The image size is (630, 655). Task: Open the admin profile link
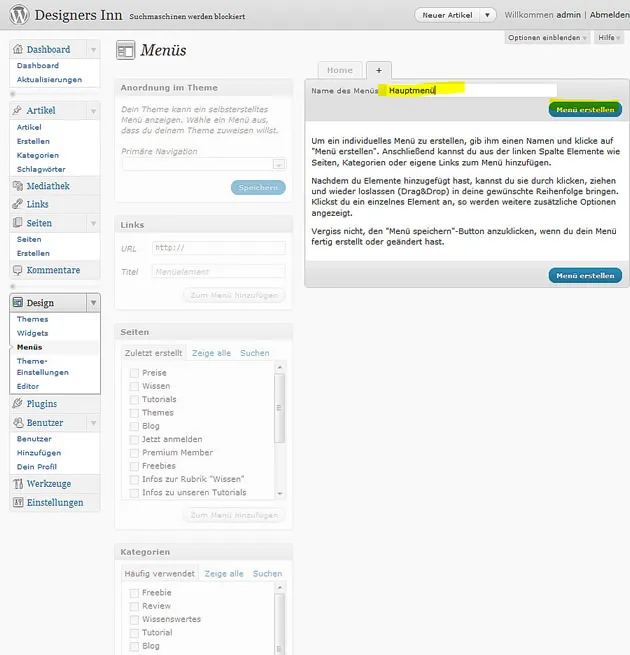click(x=568, y=15)
